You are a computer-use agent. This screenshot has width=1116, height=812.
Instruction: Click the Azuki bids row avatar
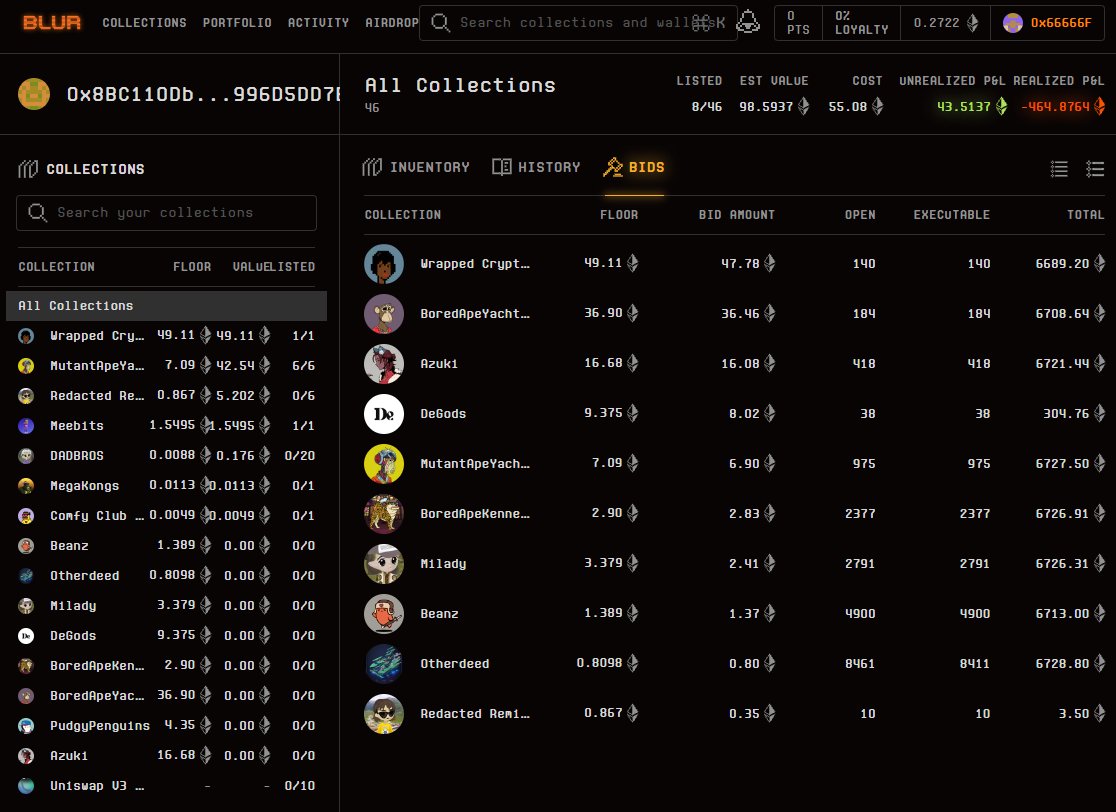tap(384, 364)
